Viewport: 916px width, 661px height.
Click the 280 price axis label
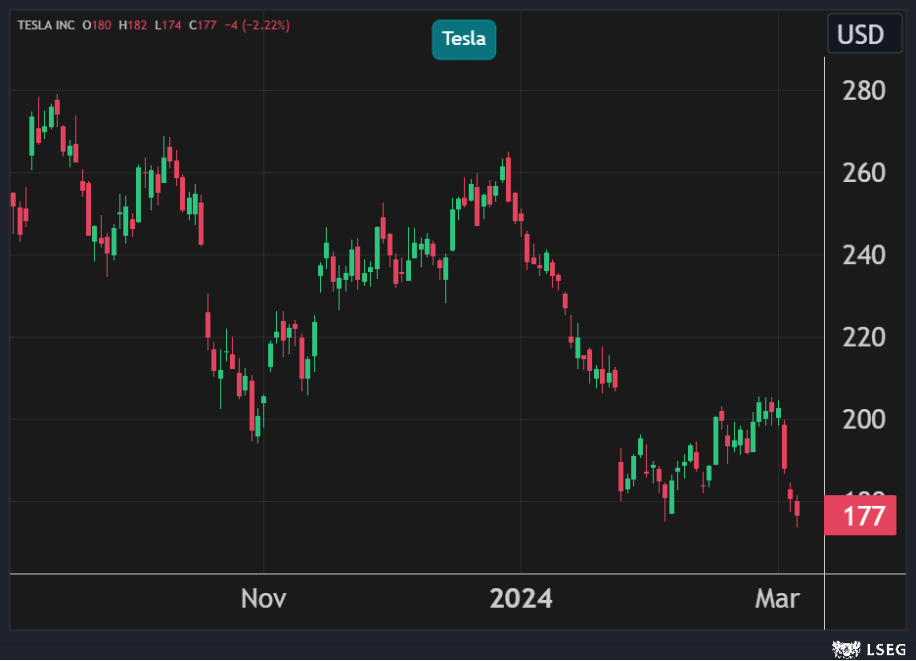(865, 92)
